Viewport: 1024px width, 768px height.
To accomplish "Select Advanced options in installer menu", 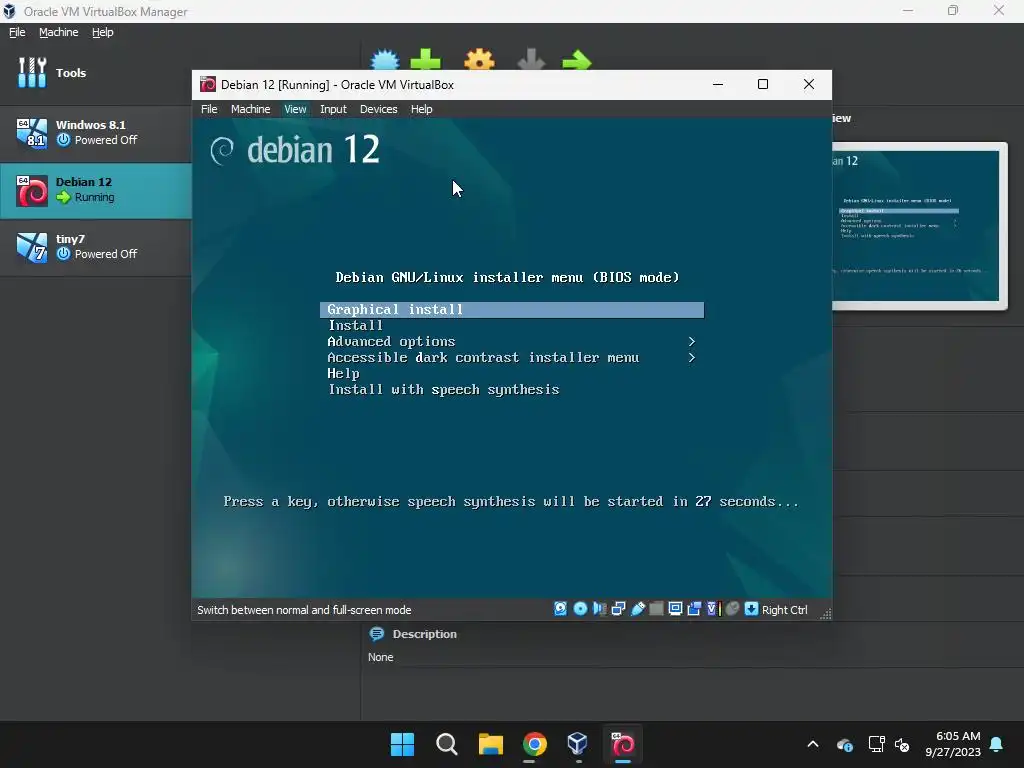I will [x=391, y=342].
